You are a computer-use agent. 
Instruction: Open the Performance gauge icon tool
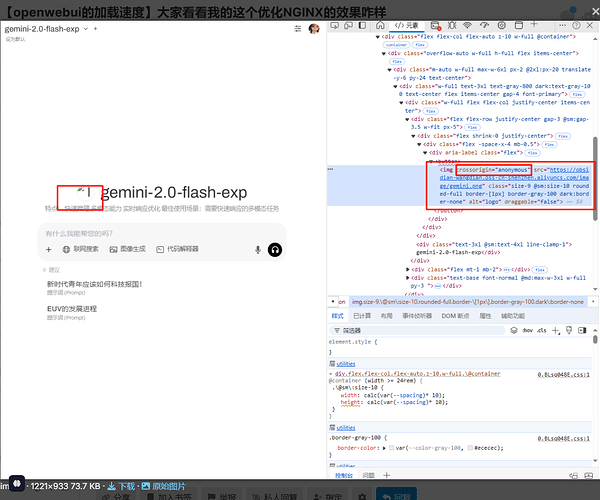(484, 26)
